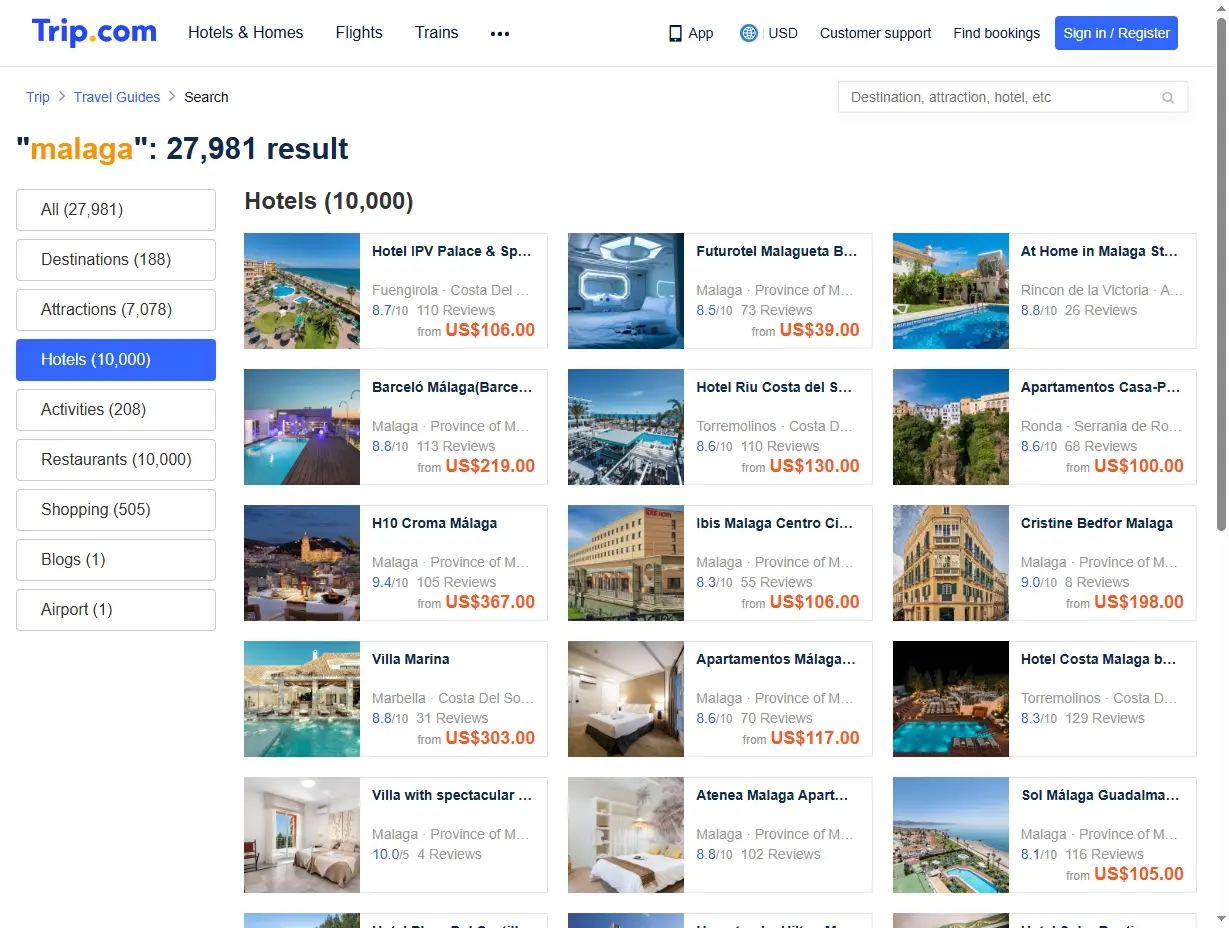Open the Flights menu

click(359, 32)
